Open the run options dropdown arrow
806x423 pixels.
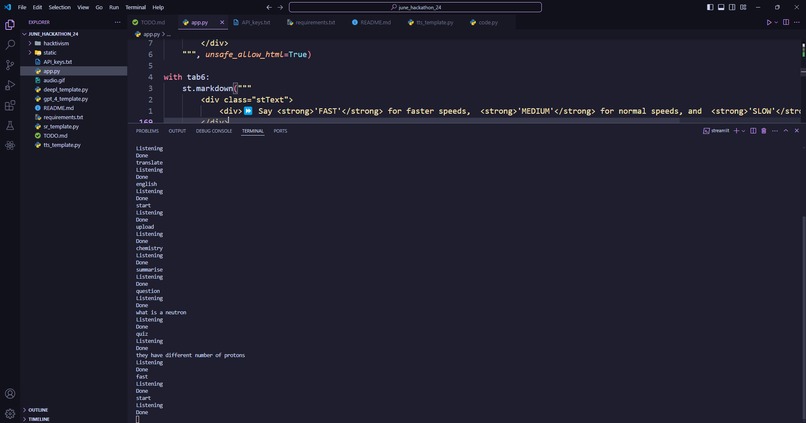pos(776,22)
